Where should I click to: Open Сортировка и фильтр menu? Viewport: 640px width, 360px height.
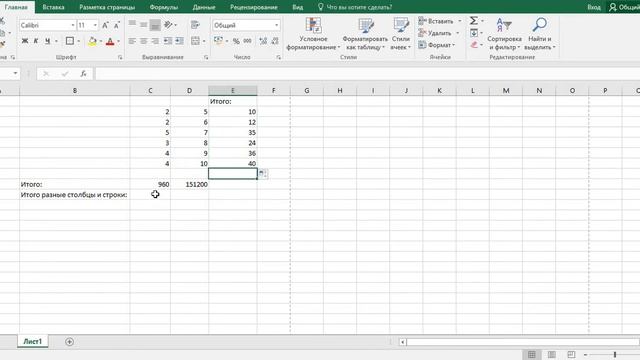point(504,34)
